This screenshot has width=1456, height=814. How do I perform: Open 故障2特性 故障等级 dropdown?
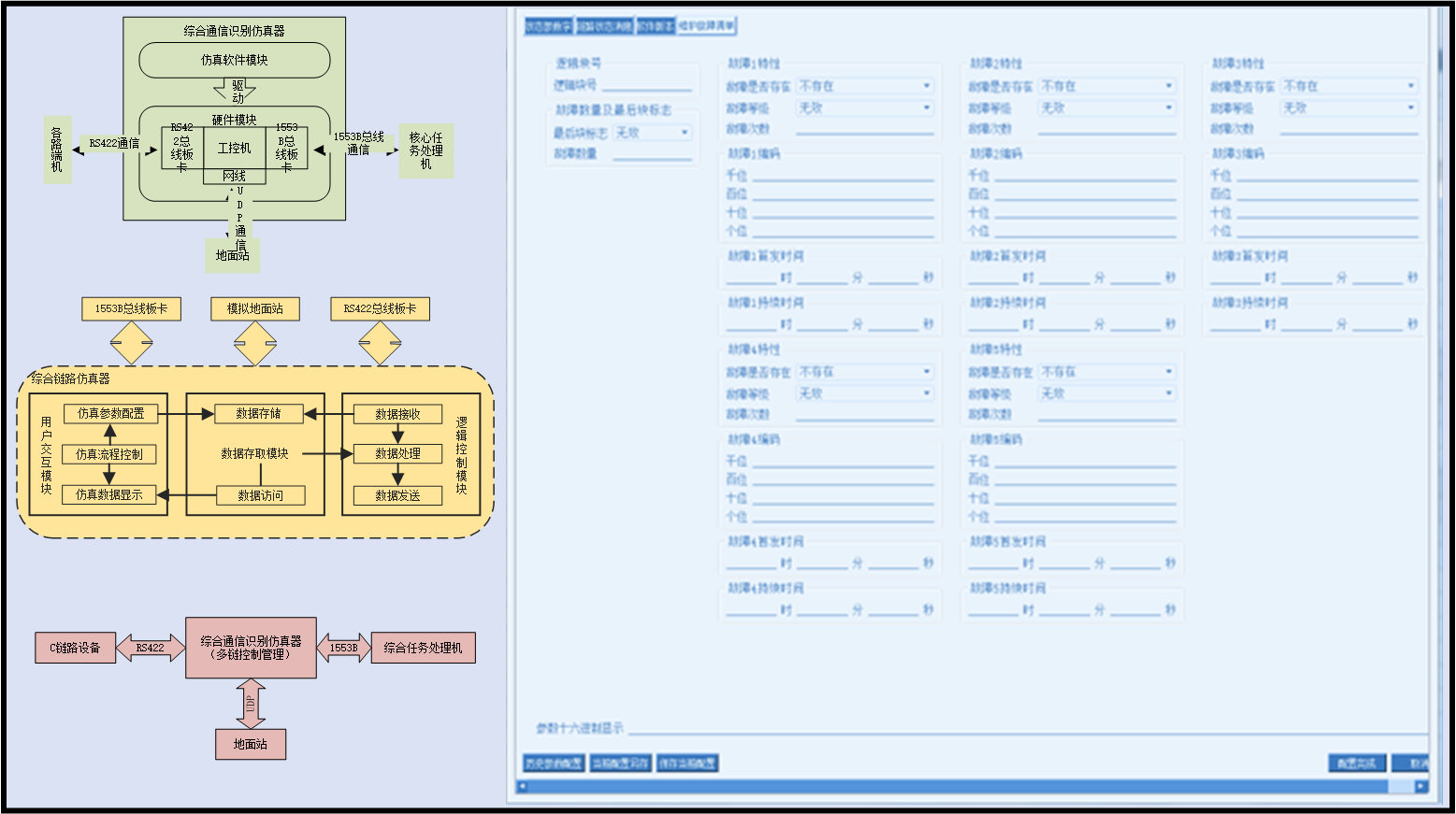(1108, 108)
